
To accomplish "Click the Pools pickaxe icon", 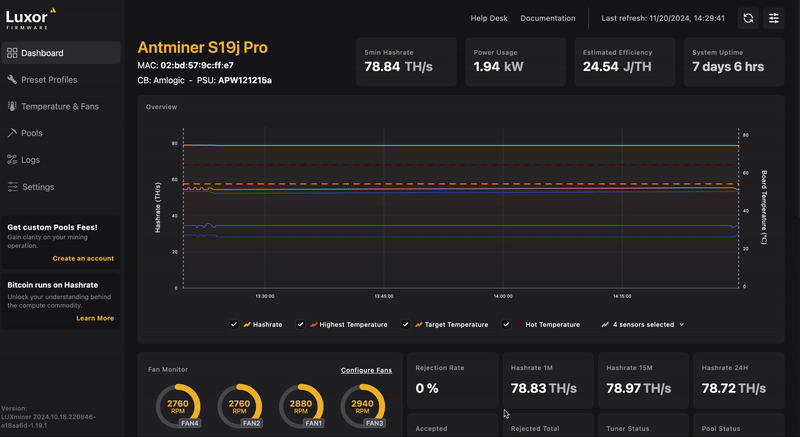I will [12, 133].
